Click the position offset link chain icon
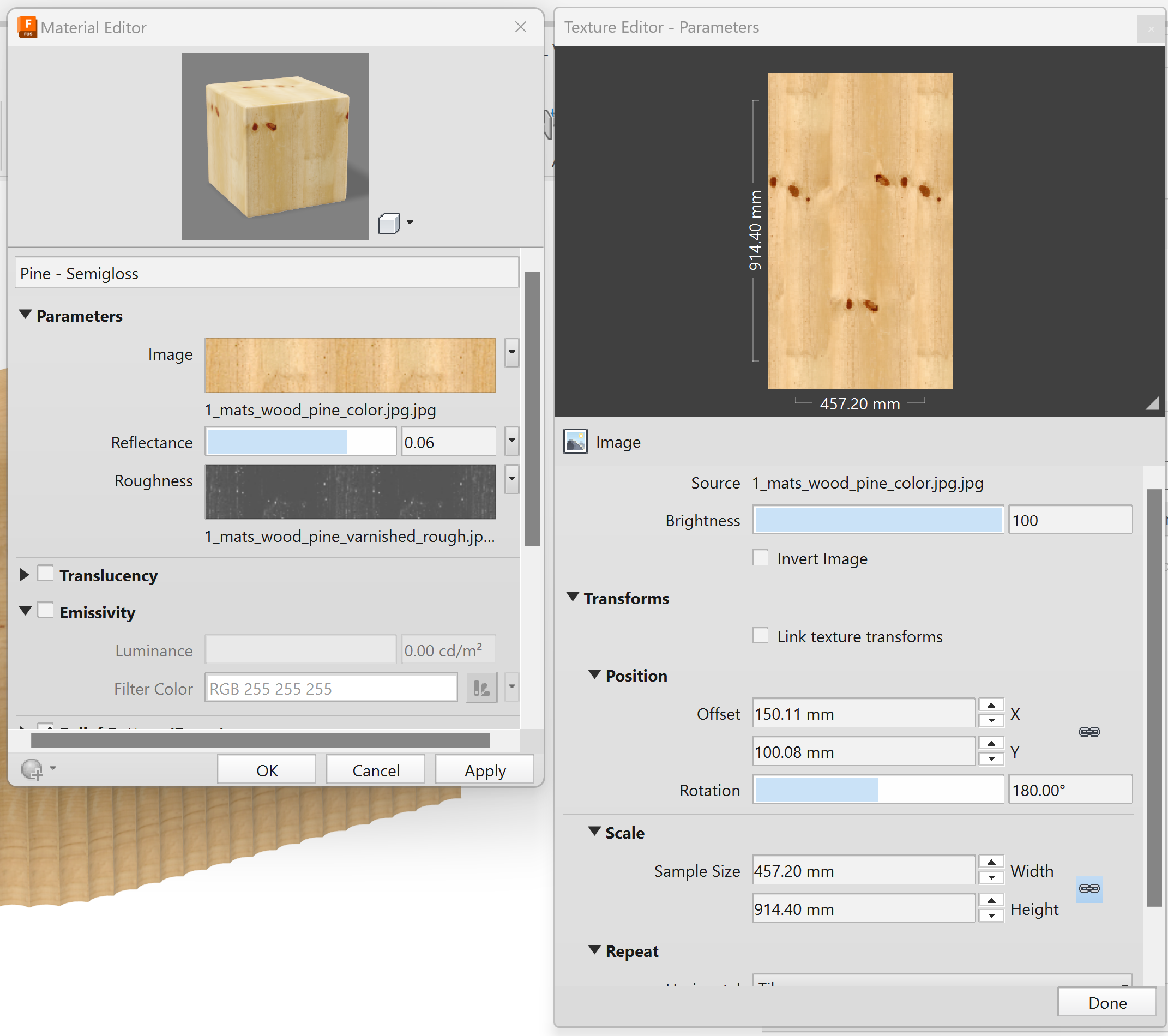The width and height of the screenshot is (1168, 1036). pos(1088,732)
